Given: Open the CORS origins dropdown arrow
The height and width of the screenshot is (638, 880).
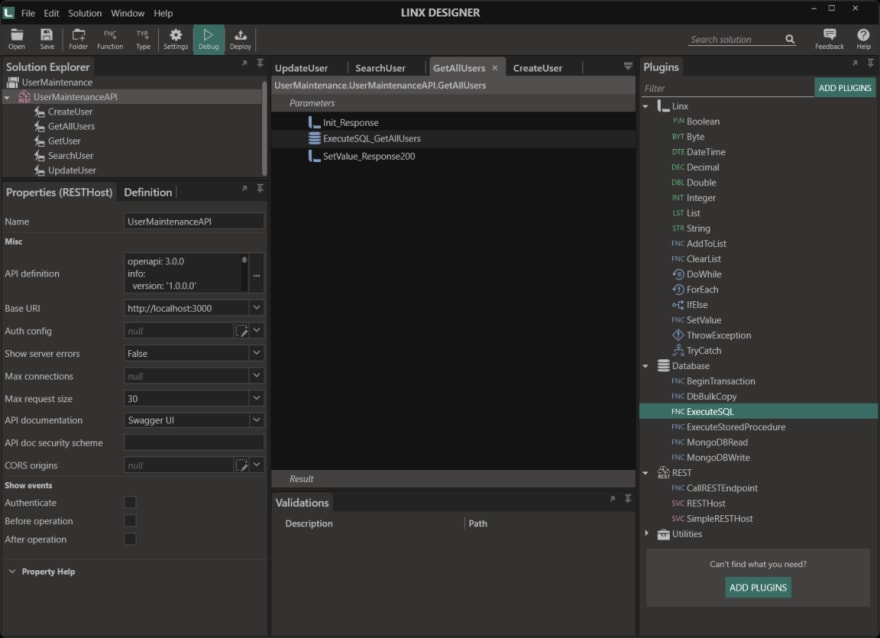Looking at the screenshot, I should [256, 465].
